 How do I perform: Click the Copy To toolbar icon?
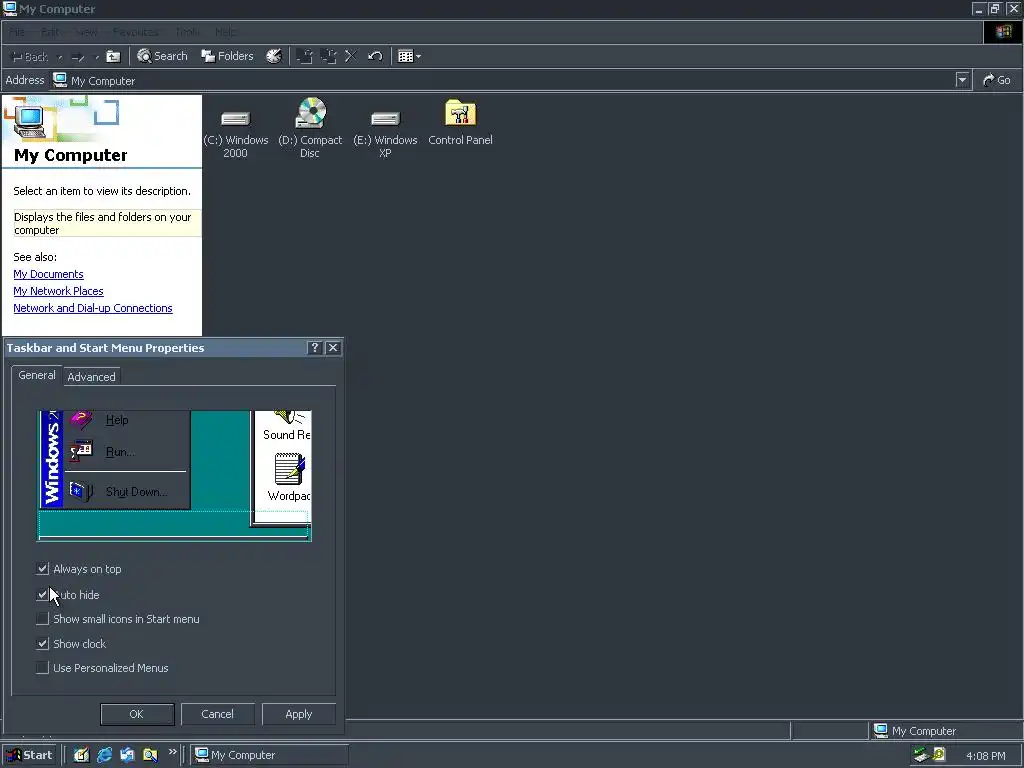click(328, 56)
